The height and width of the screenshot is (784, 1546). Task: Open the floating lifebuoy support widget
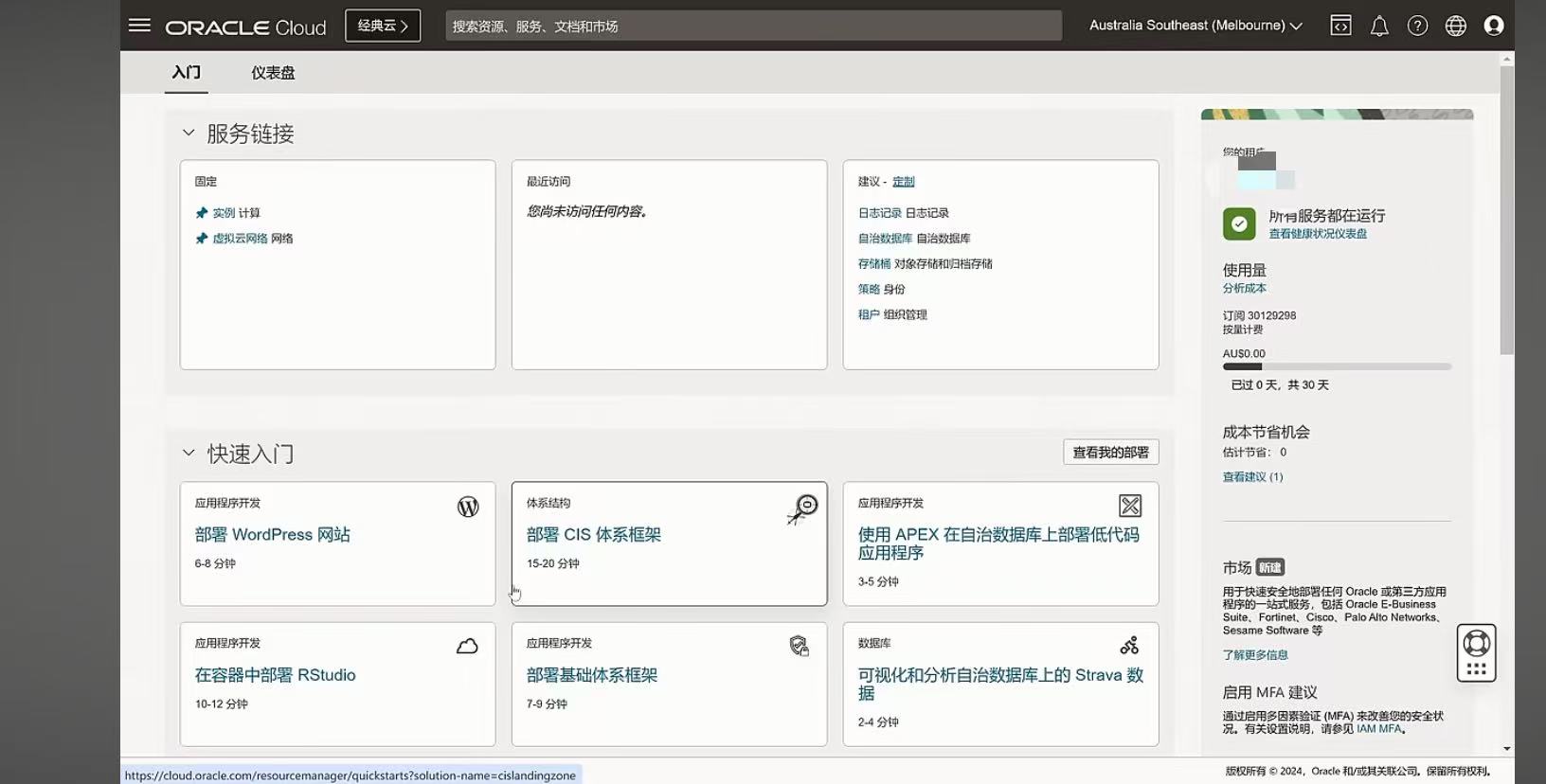point(1476,652)
